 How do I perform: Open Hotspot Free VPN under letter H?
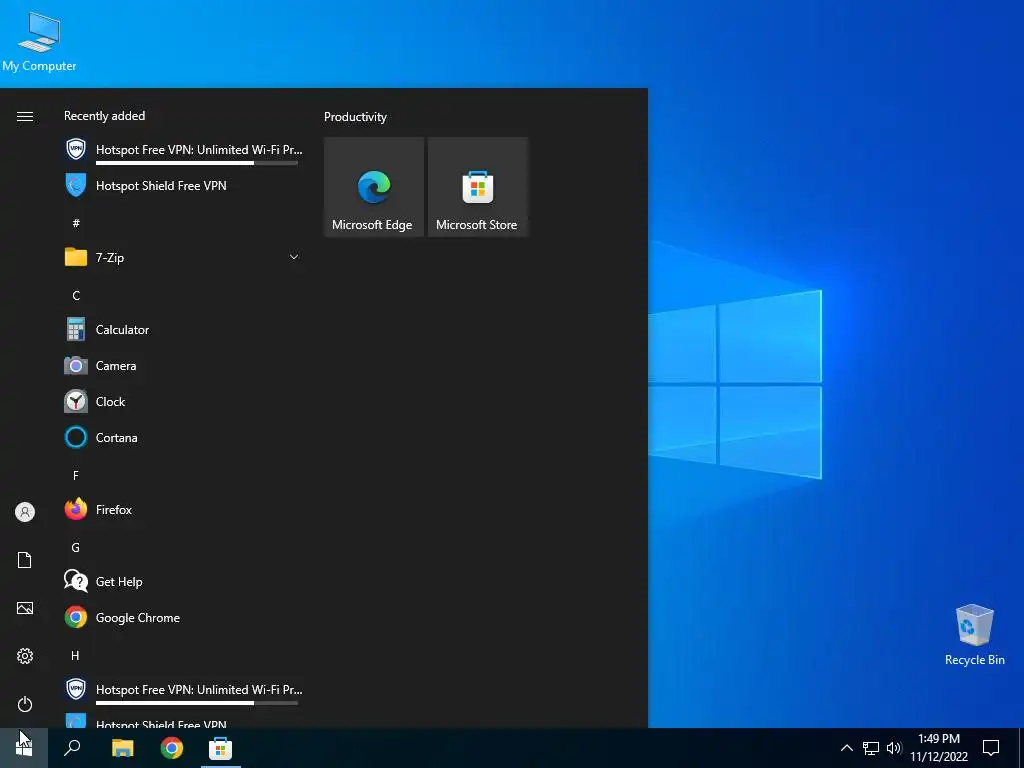[183, 690]
